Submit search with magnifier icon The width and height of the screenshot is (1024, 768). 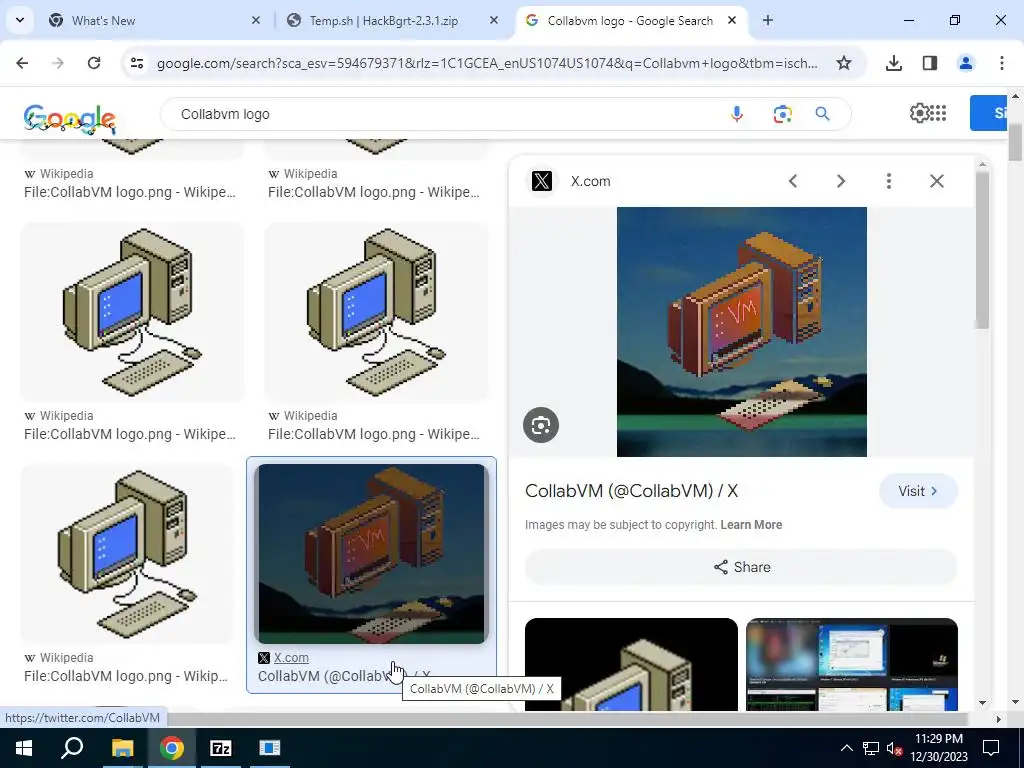pyautogui.click(x=822, y=114)
